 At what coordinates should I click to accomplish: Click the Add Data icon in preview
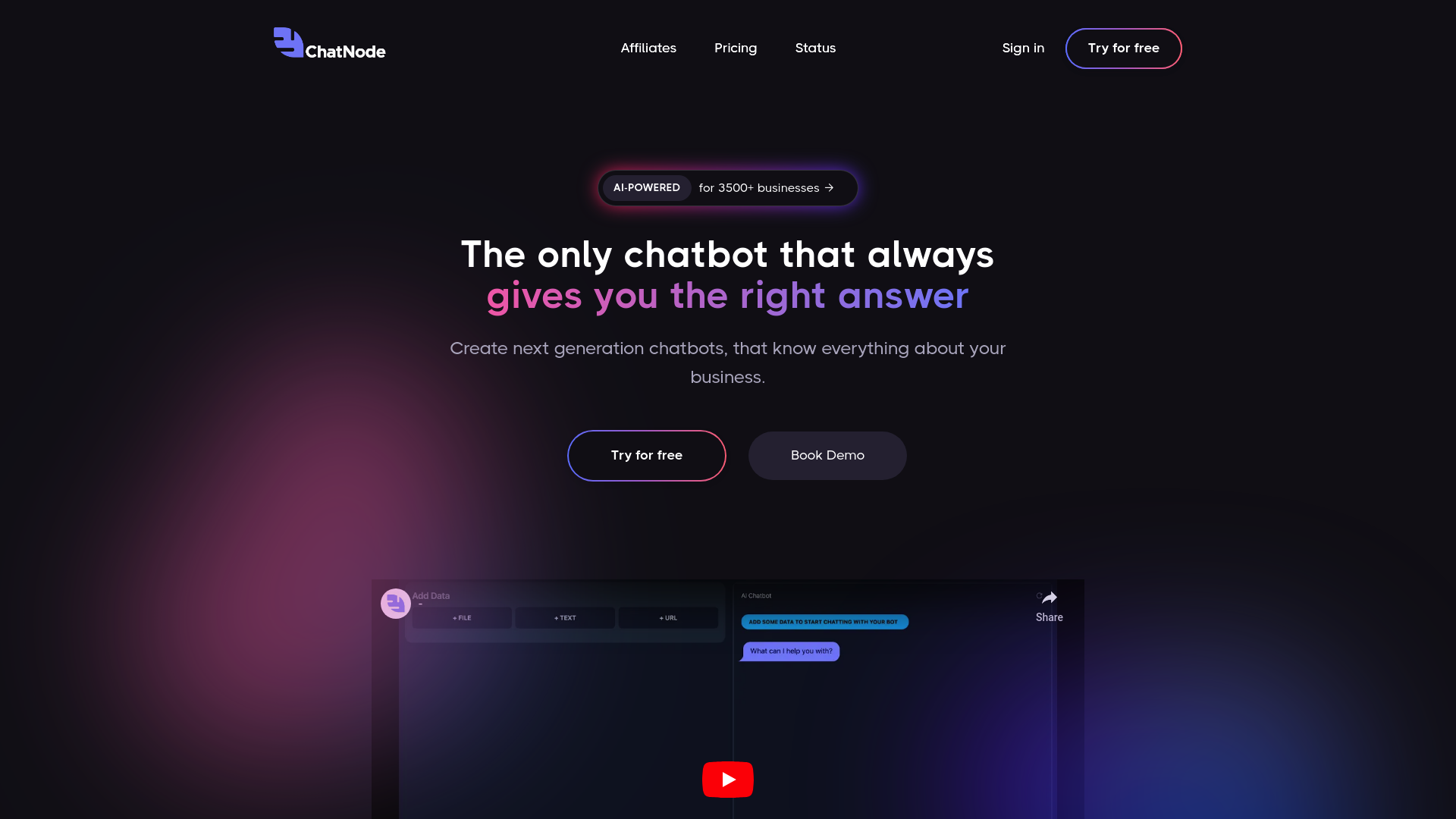pyautogui.click(x=395, y=602)
